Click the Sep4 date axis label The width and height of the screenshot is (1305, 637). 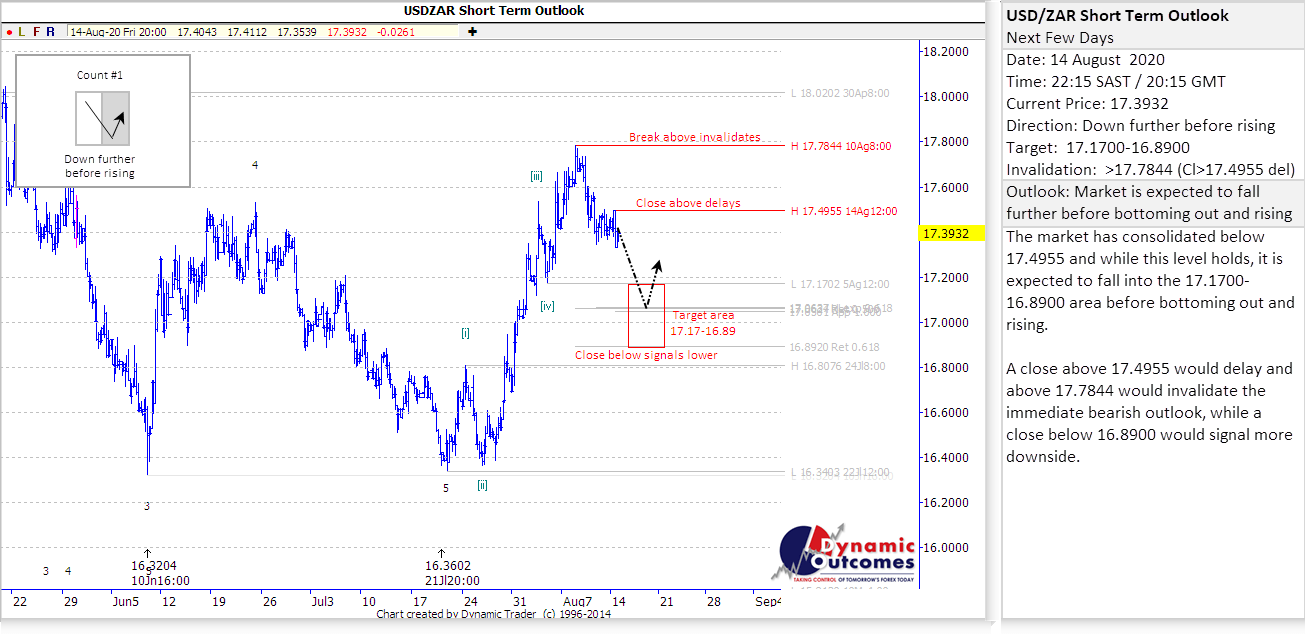tap(767, 602)
